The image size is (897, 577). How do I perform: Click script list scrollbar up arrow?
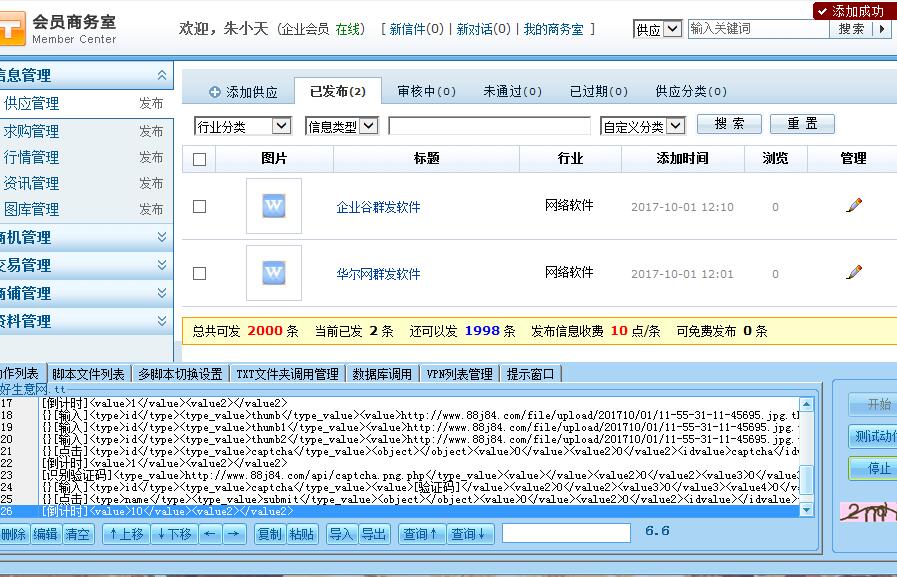pyautogui.click(x=806, y=404)
